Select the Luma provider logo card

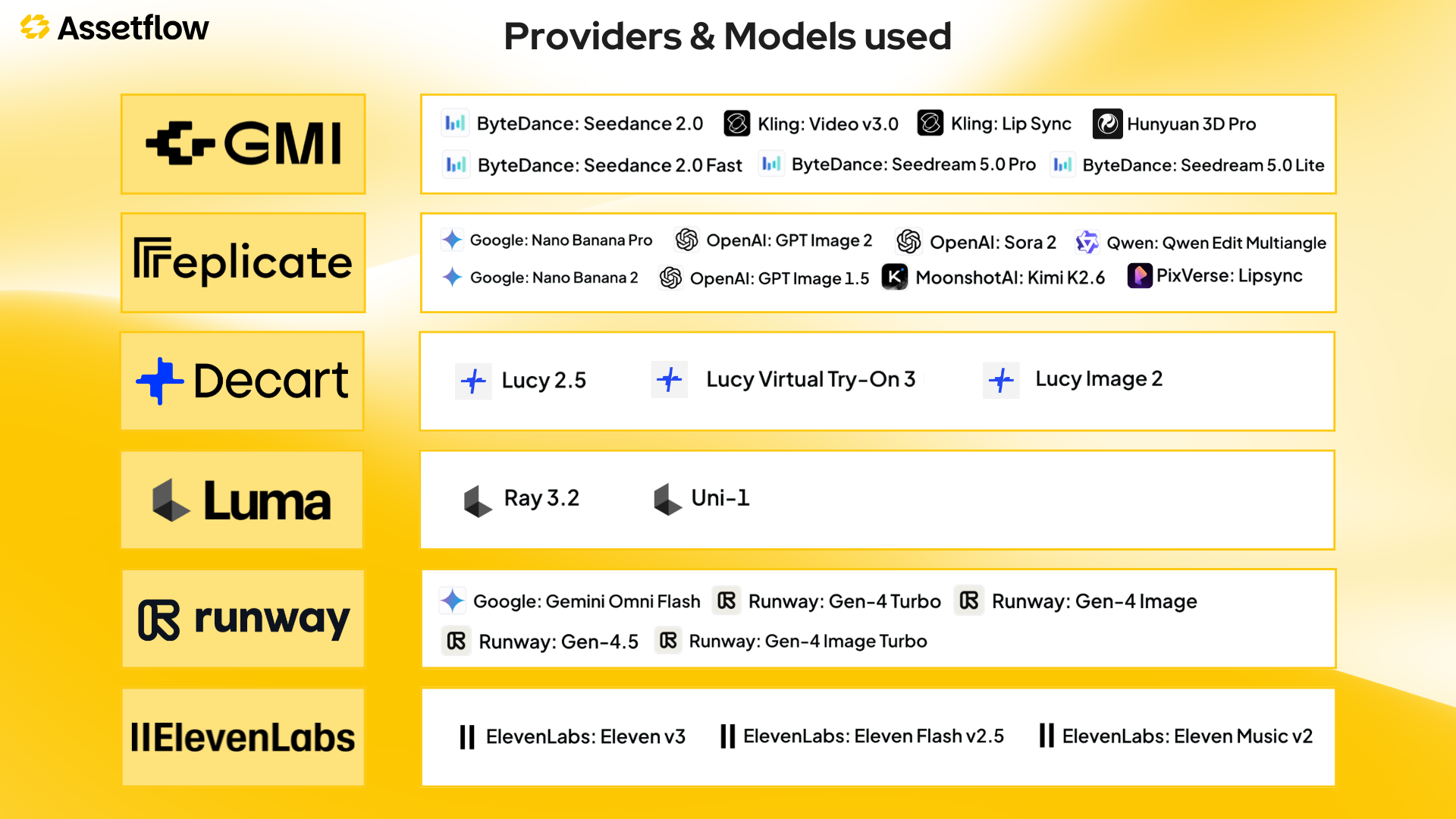(x=243, y=500)
